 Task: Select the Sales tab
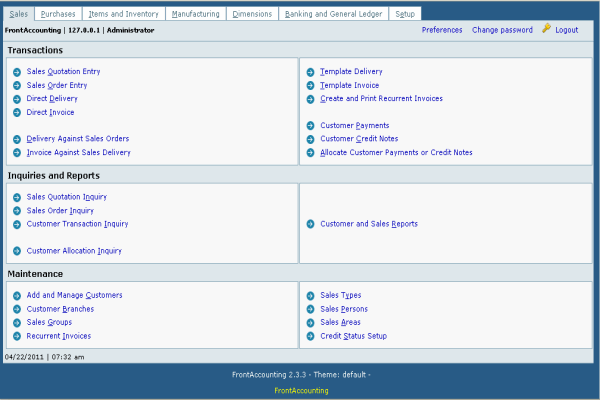pyautogui.click(x=19, y=14)
